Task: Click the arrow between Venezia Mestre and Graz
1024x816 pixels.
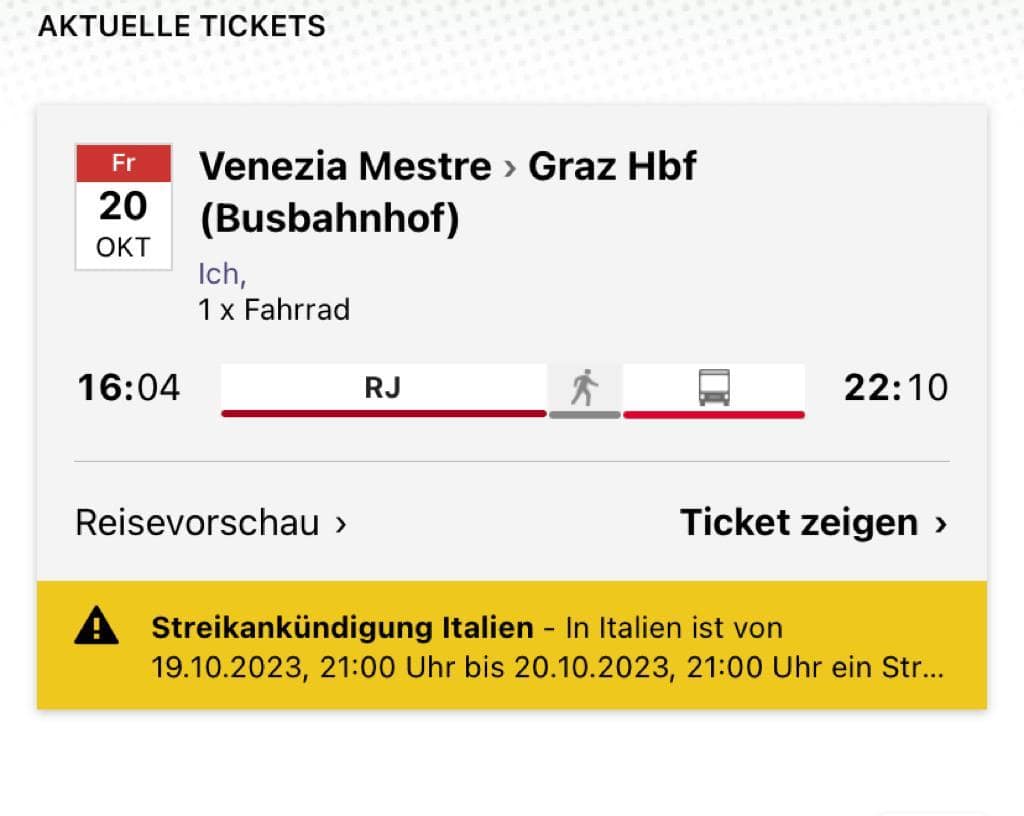Action: 510,167
